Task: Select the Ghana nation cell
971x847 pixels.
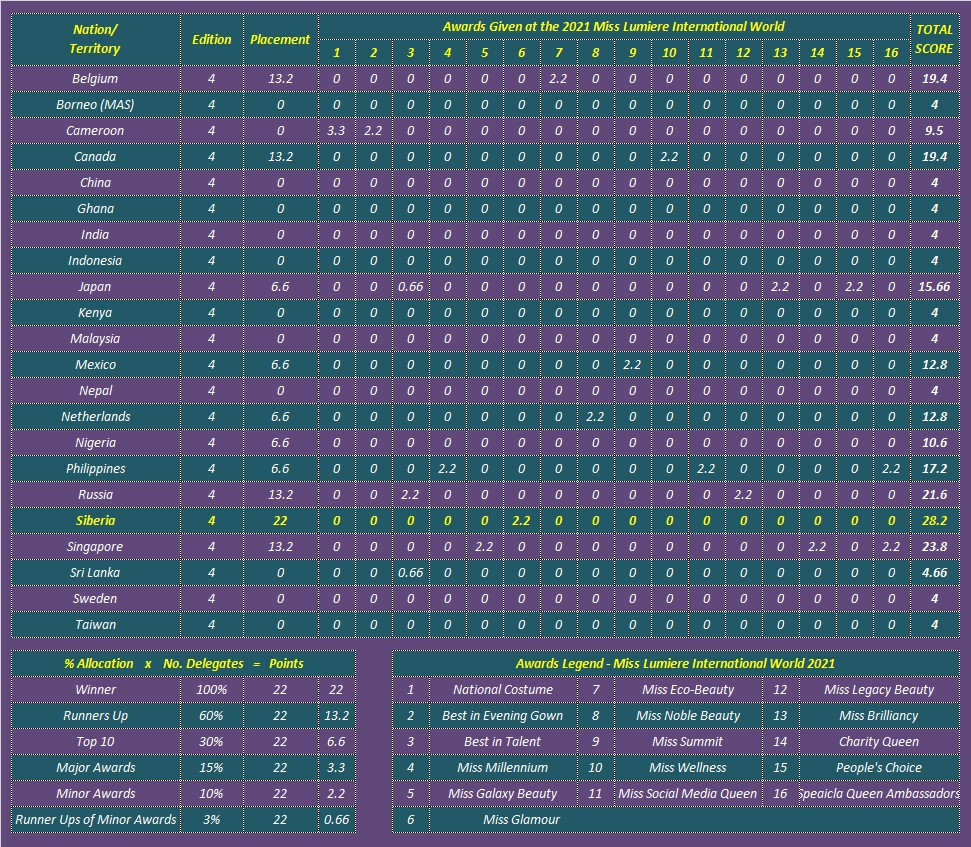Action: click(95, 209)
